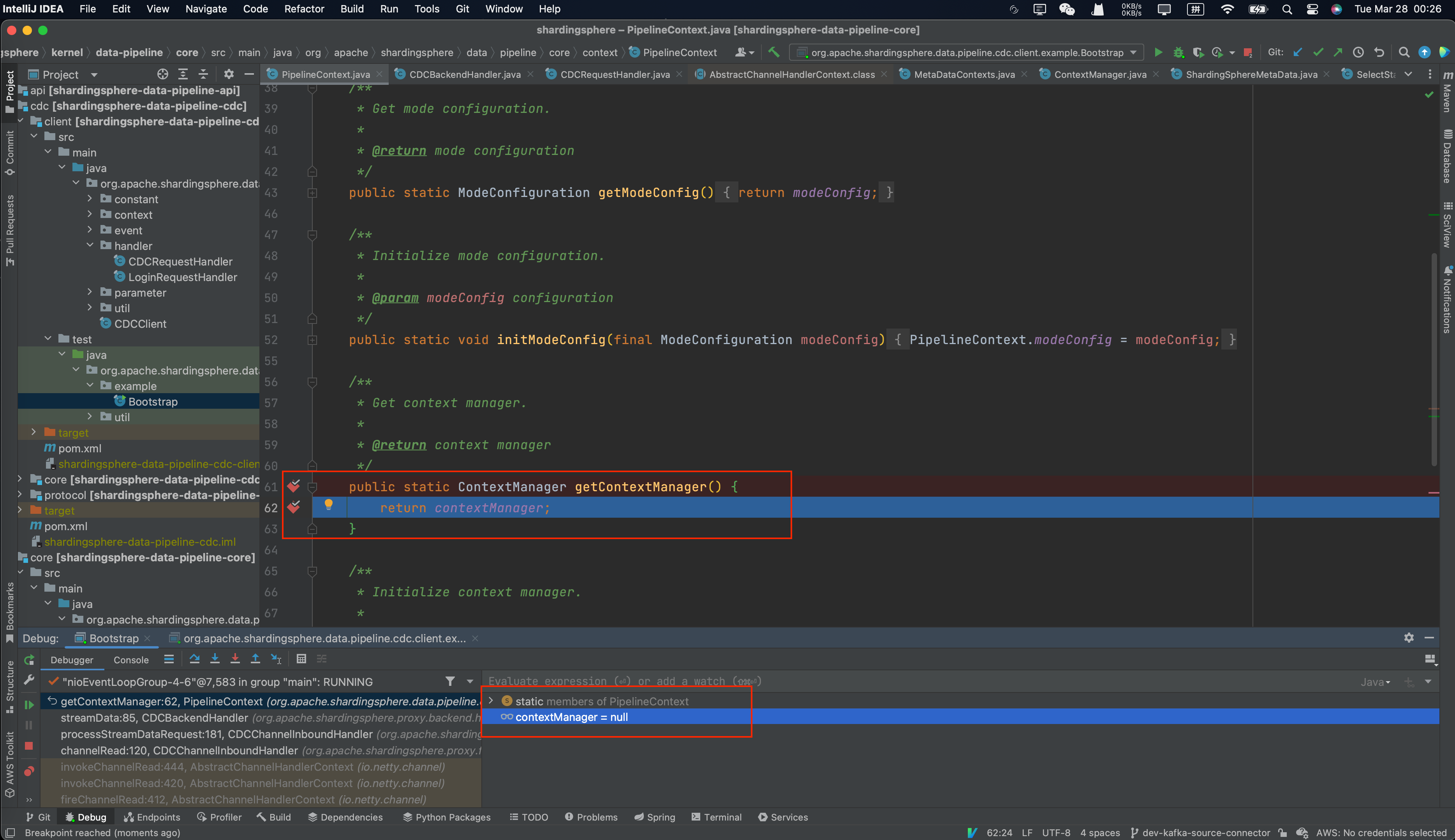Image resolution: width=1455 pixels, height=840 pixels.
Task: Select opened file target icon in Project panel
Action: point(163,74)
